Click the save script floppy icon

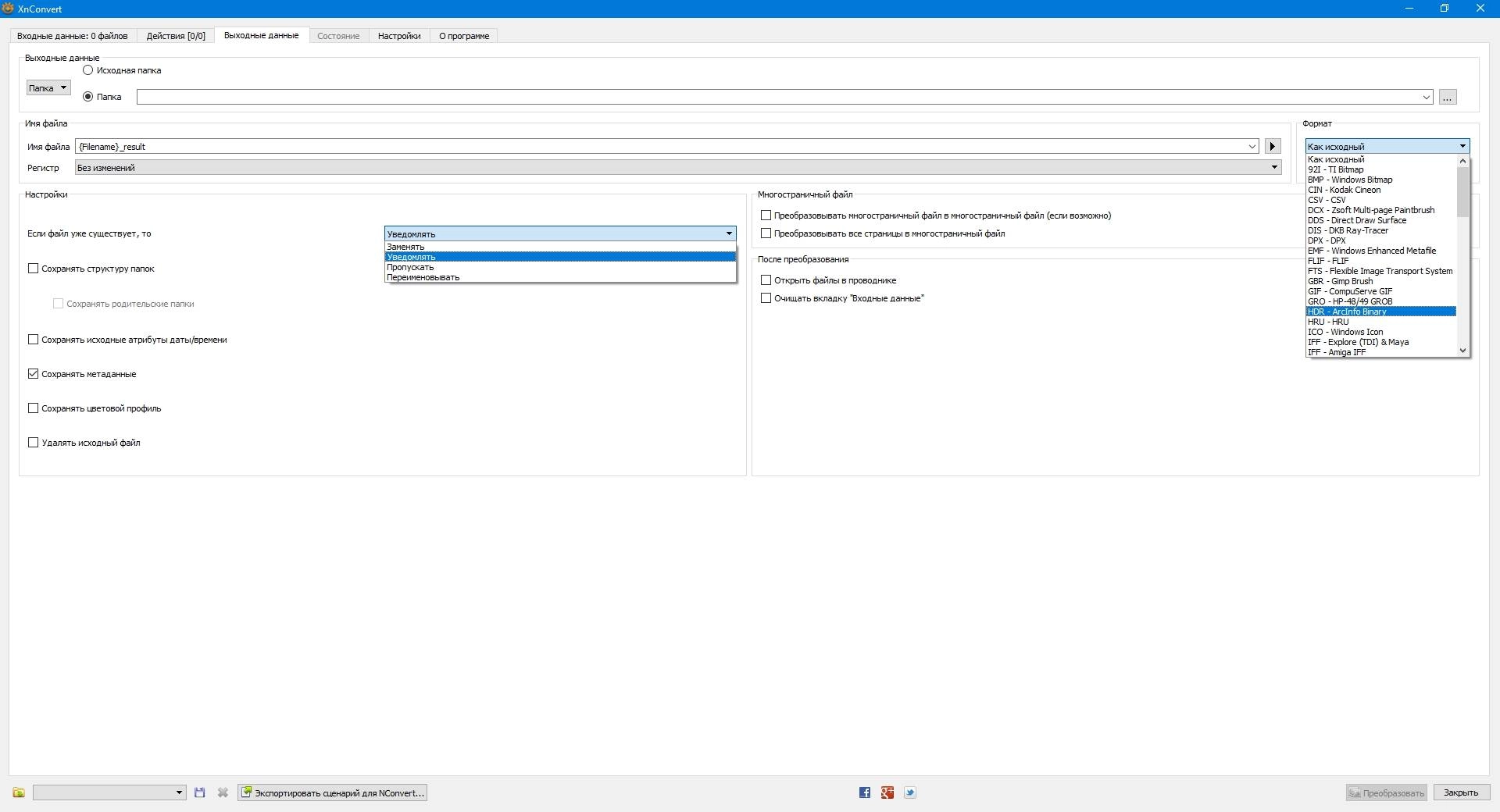[x=200, y=792]
